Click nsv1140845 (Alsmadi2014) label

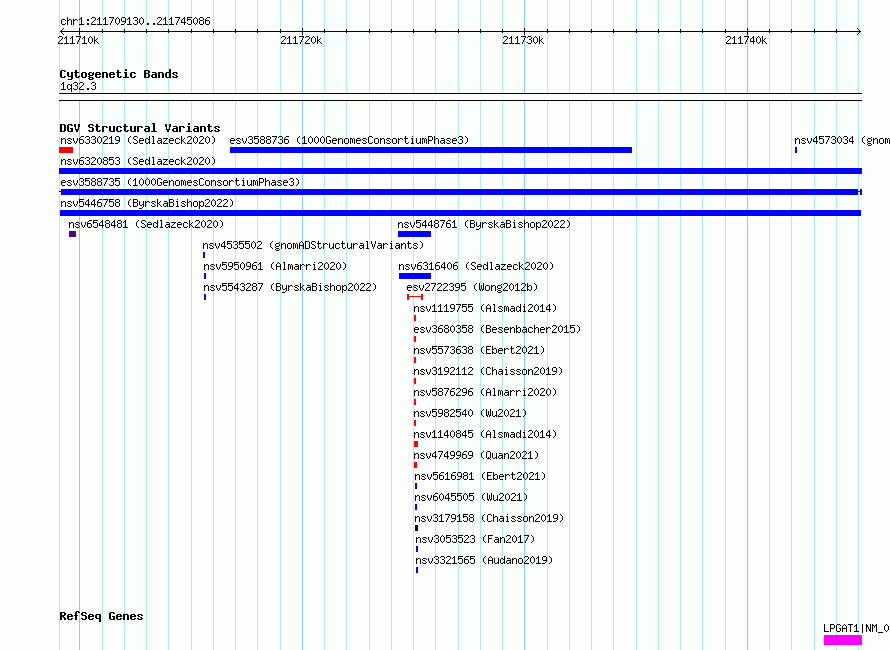[485, 434]
